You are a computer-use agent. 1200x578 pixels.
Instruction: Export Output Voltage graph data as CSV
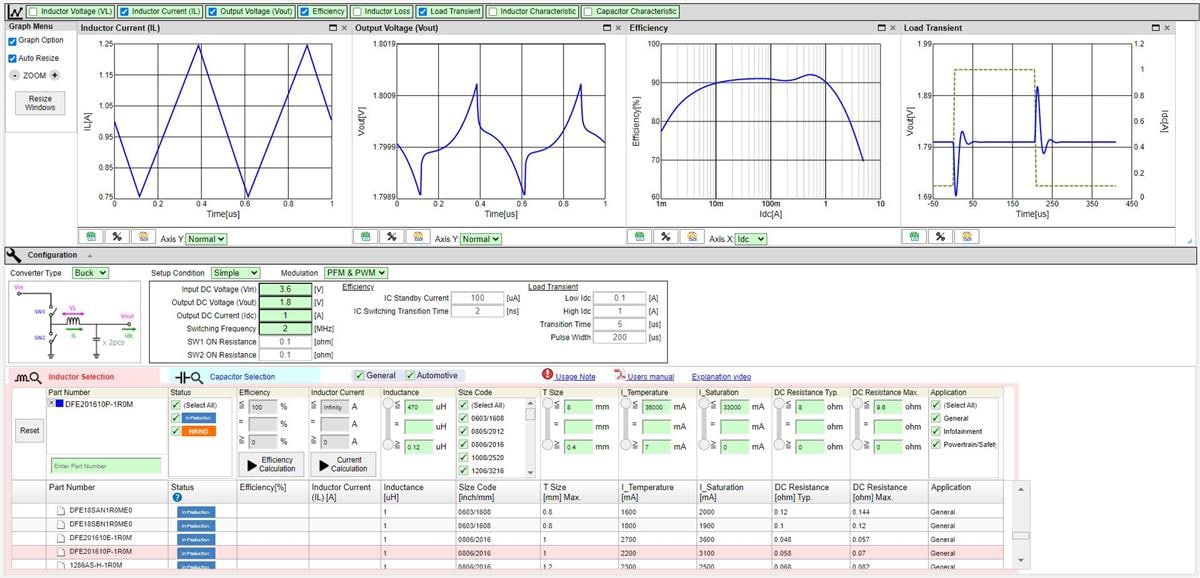[365, 236]
